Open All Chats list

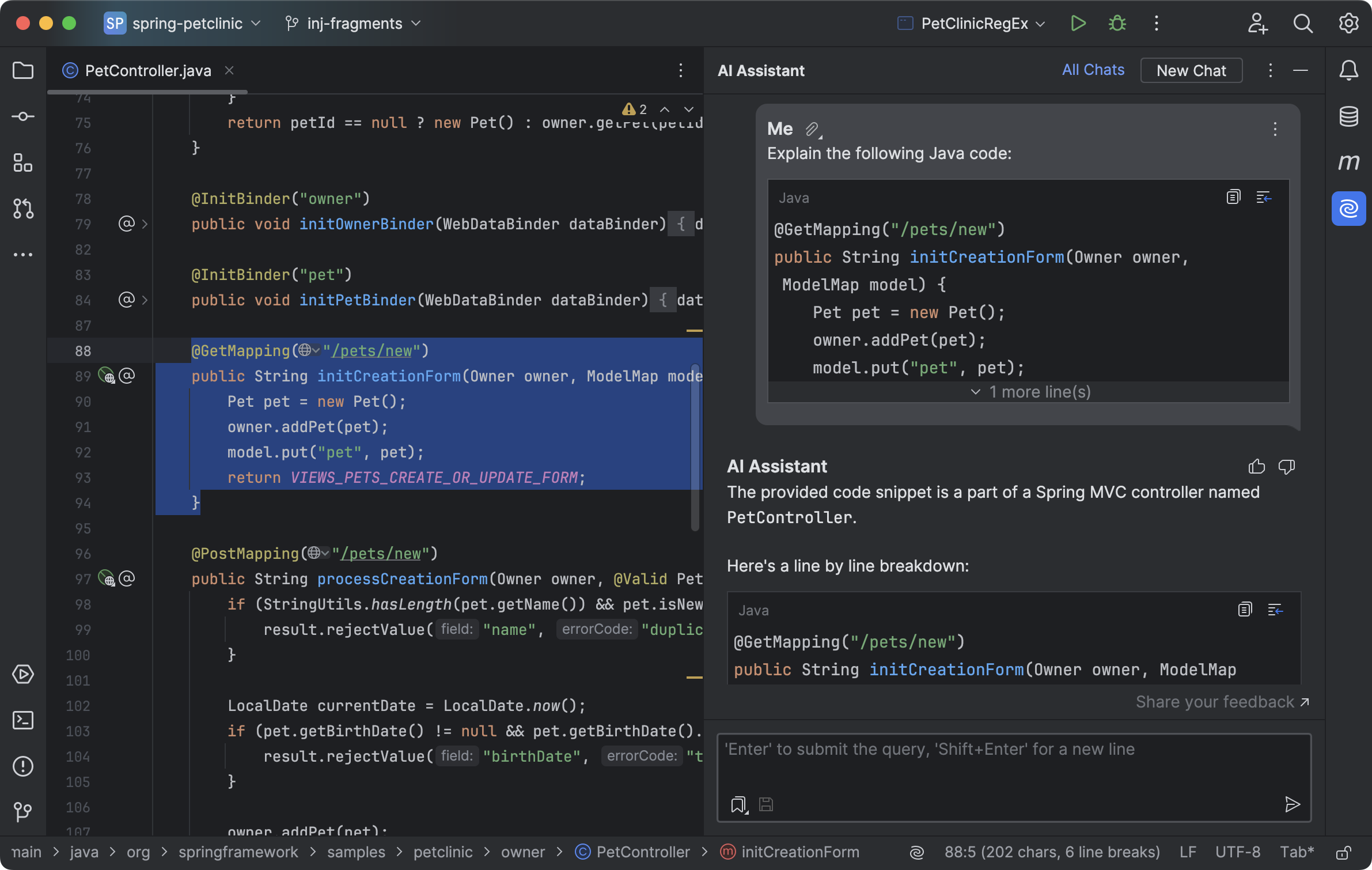tap(1093, 70)
